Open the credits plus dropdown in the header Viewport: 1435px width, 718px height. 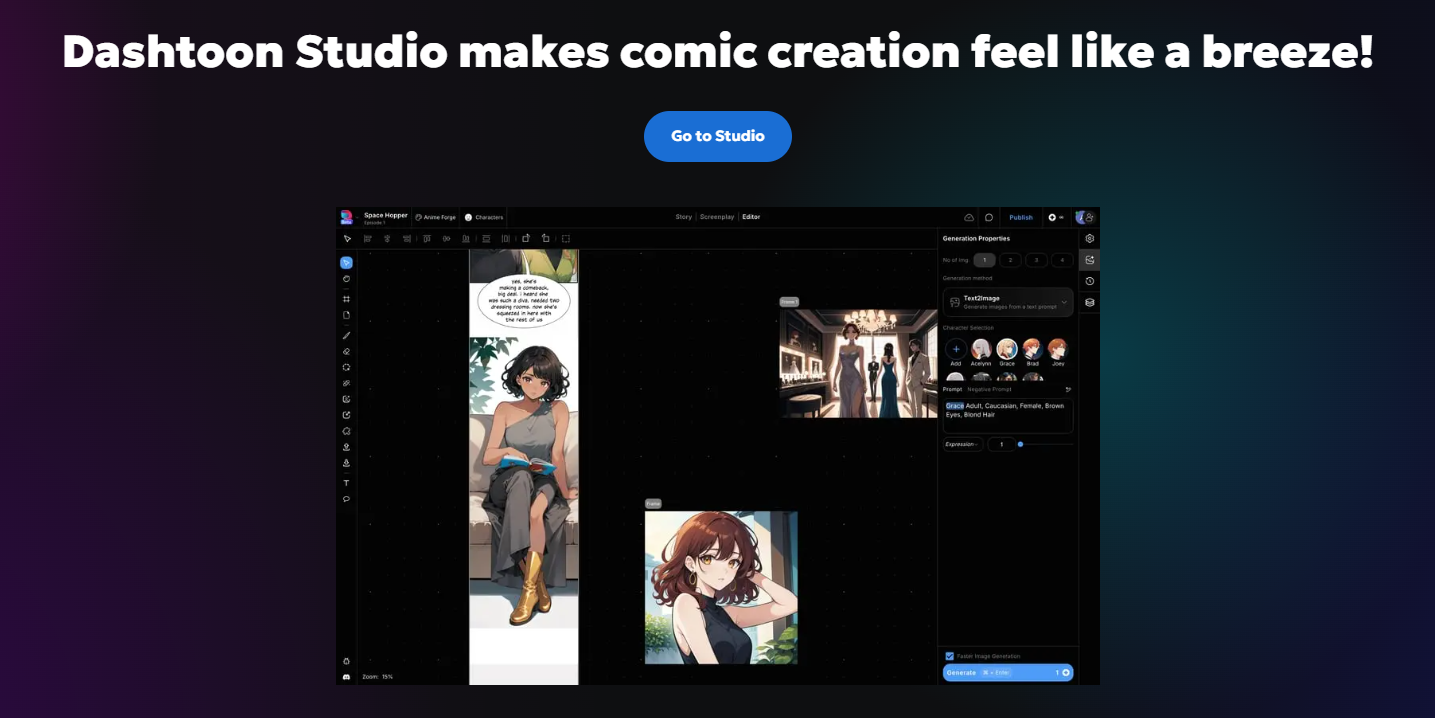[1056, 217]
